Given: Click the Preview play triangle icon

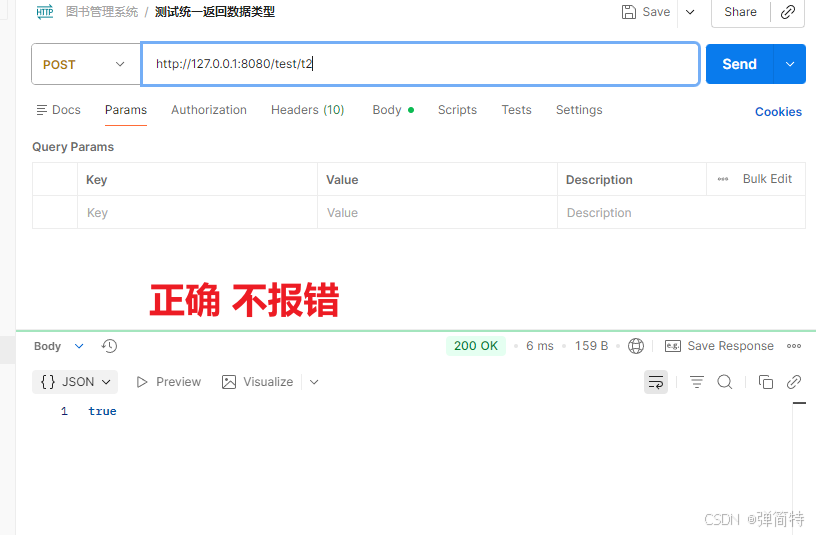Looking at the screenshot, I should (x=142, y=382).
